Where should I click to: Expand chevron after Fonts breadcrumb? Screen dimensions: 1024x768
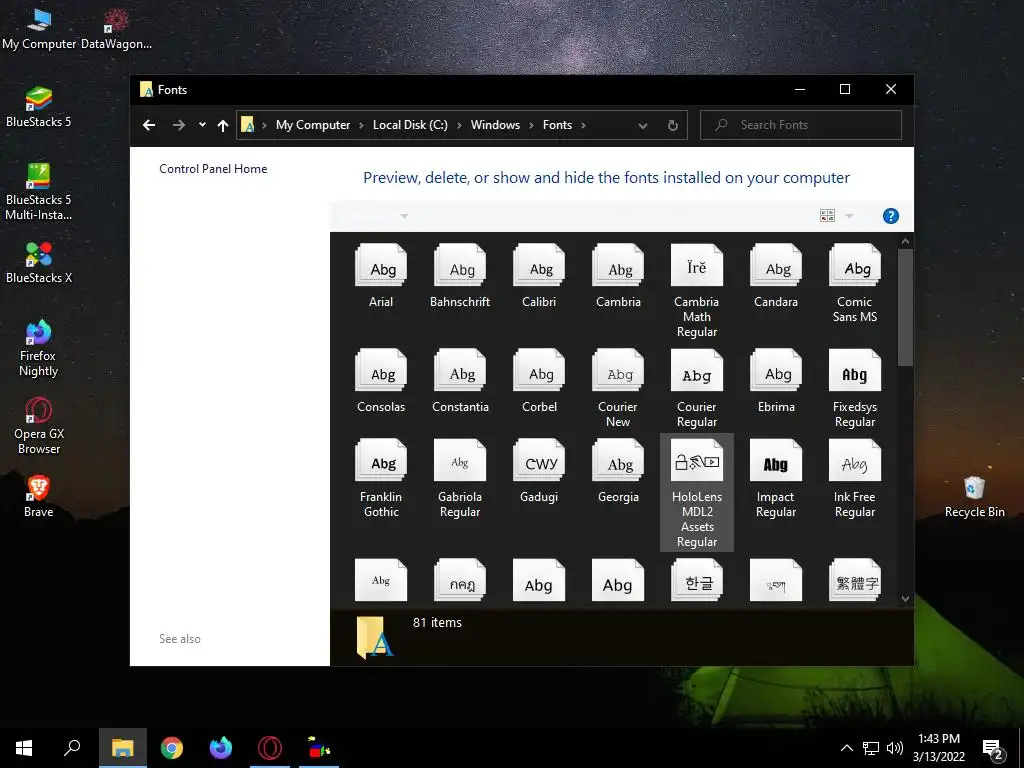[x=583, y=125]
